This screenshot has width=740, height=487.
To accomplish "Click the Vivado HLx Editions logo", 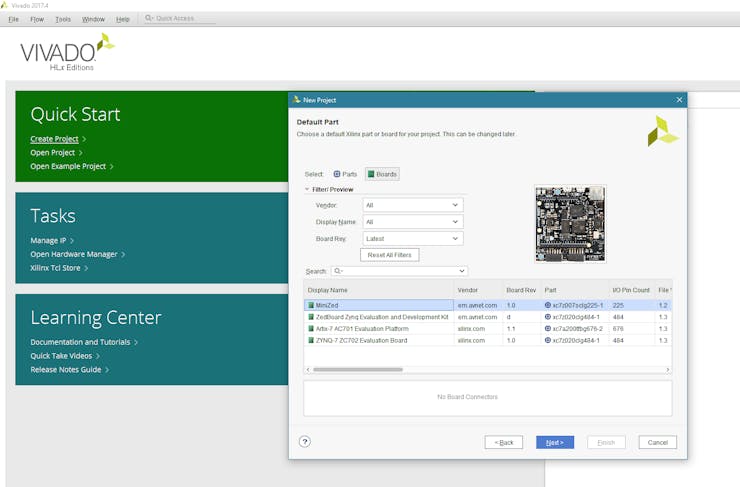I will coord(67,52).
